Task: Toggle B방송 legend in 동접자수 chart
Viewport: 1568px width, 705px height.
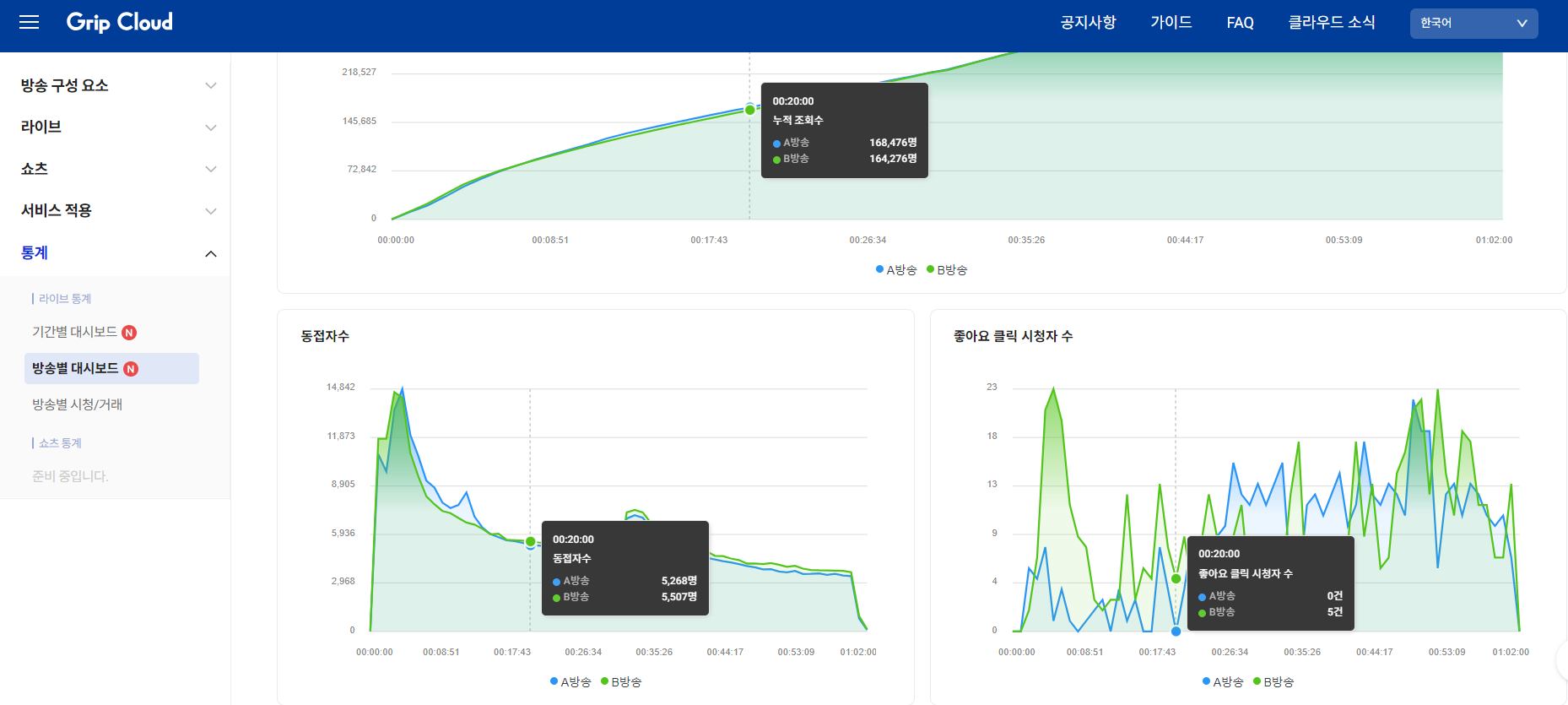Action: [621, 681]
